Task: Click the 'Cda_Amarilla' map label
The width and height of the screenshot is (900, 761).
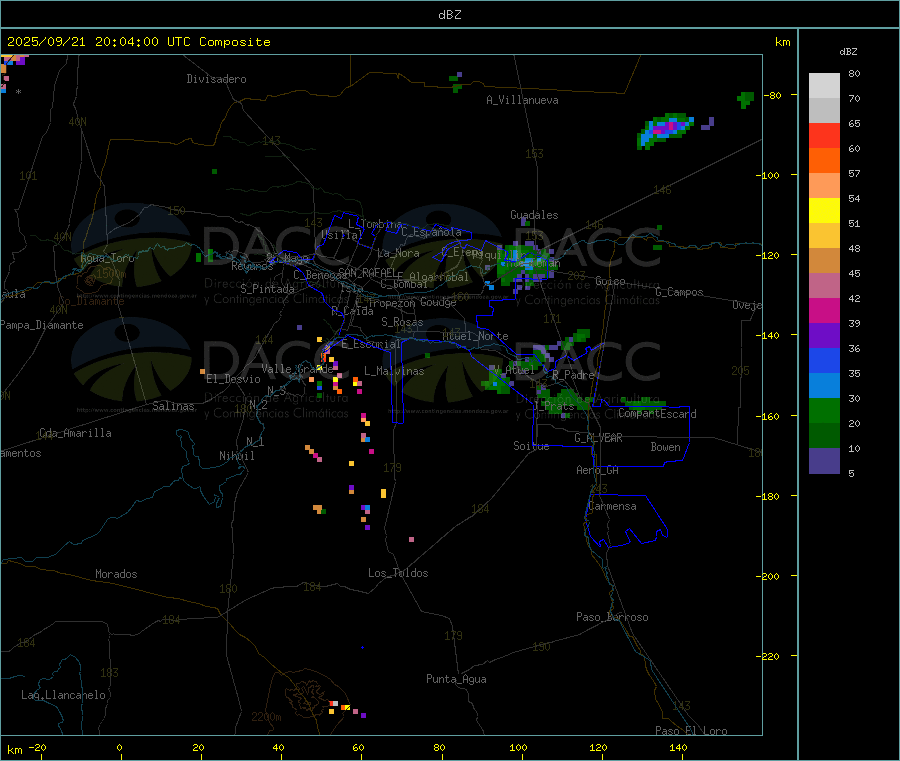Action: pyautogui.click(x=75, y=433)
